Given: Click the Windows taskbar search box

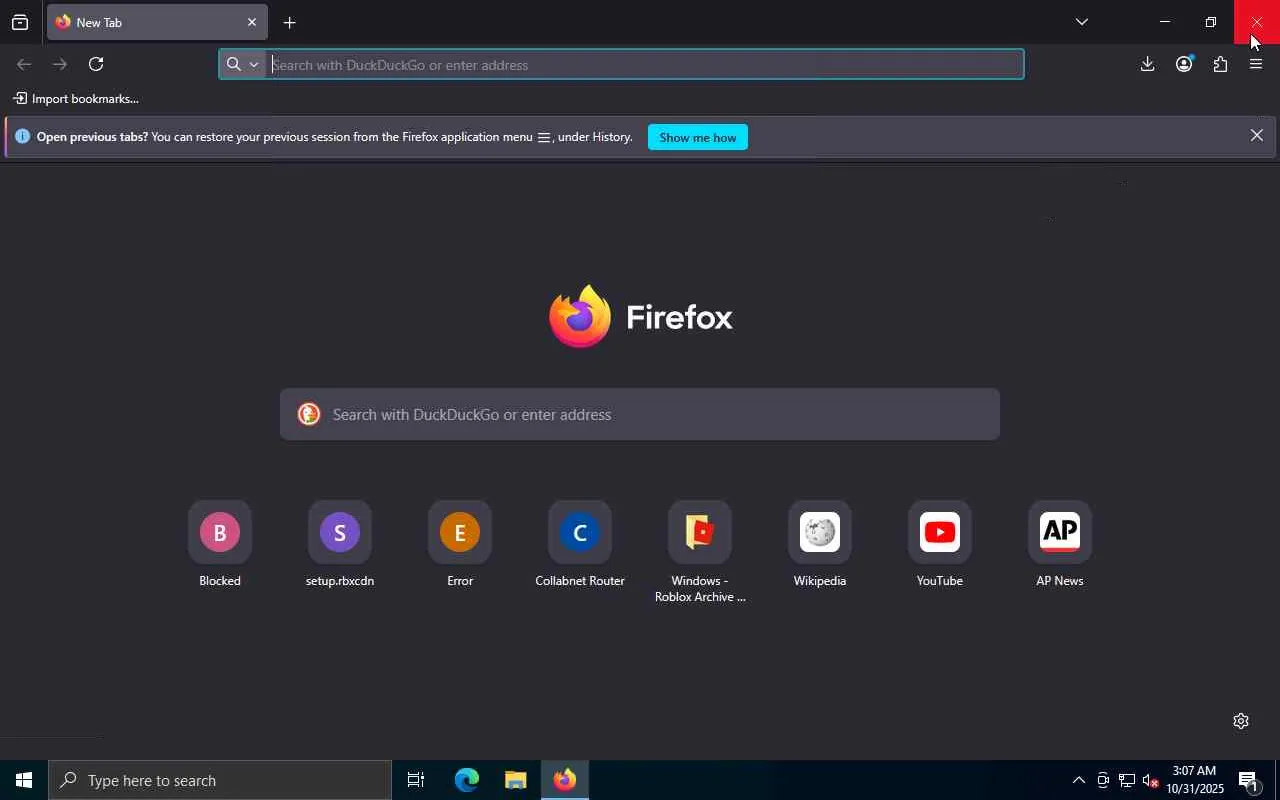Looking at the screenshot, I should pos(220,780).
